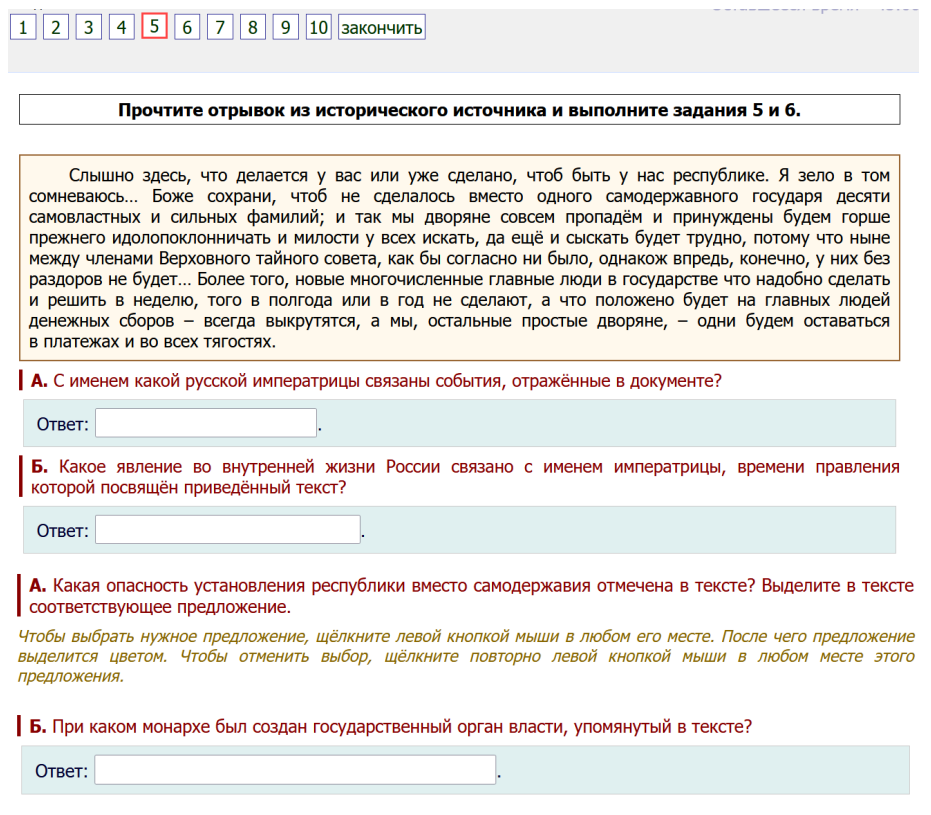
Task: Navigate to question 6
Action: tap(187, 27)
